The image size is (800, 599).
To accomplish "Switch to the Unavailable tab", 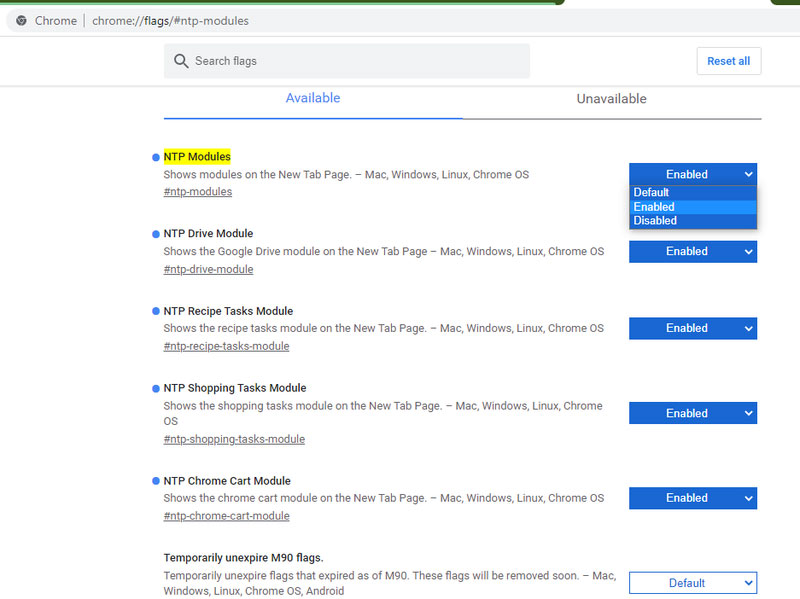I will pos(611,98).
